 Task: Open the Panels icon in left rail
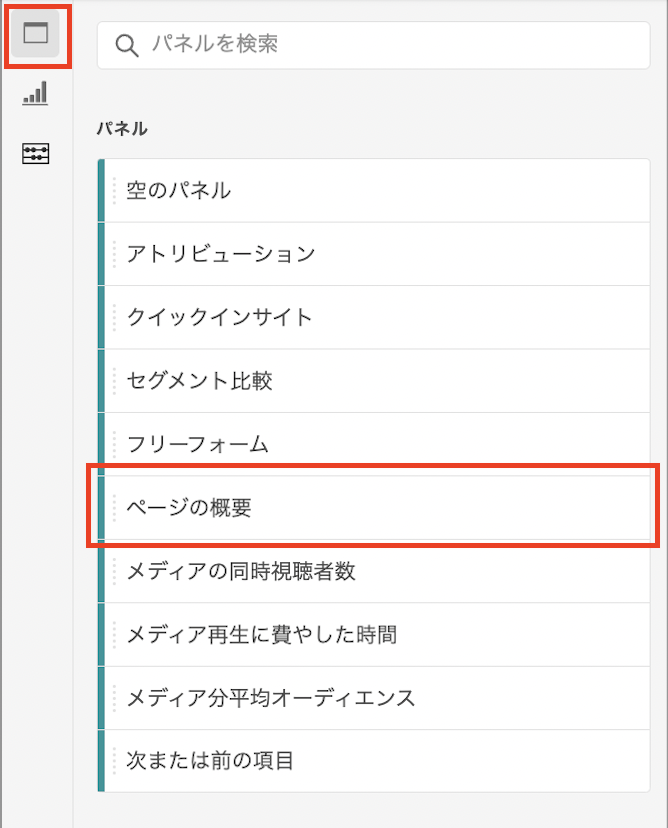coord(36,33)
